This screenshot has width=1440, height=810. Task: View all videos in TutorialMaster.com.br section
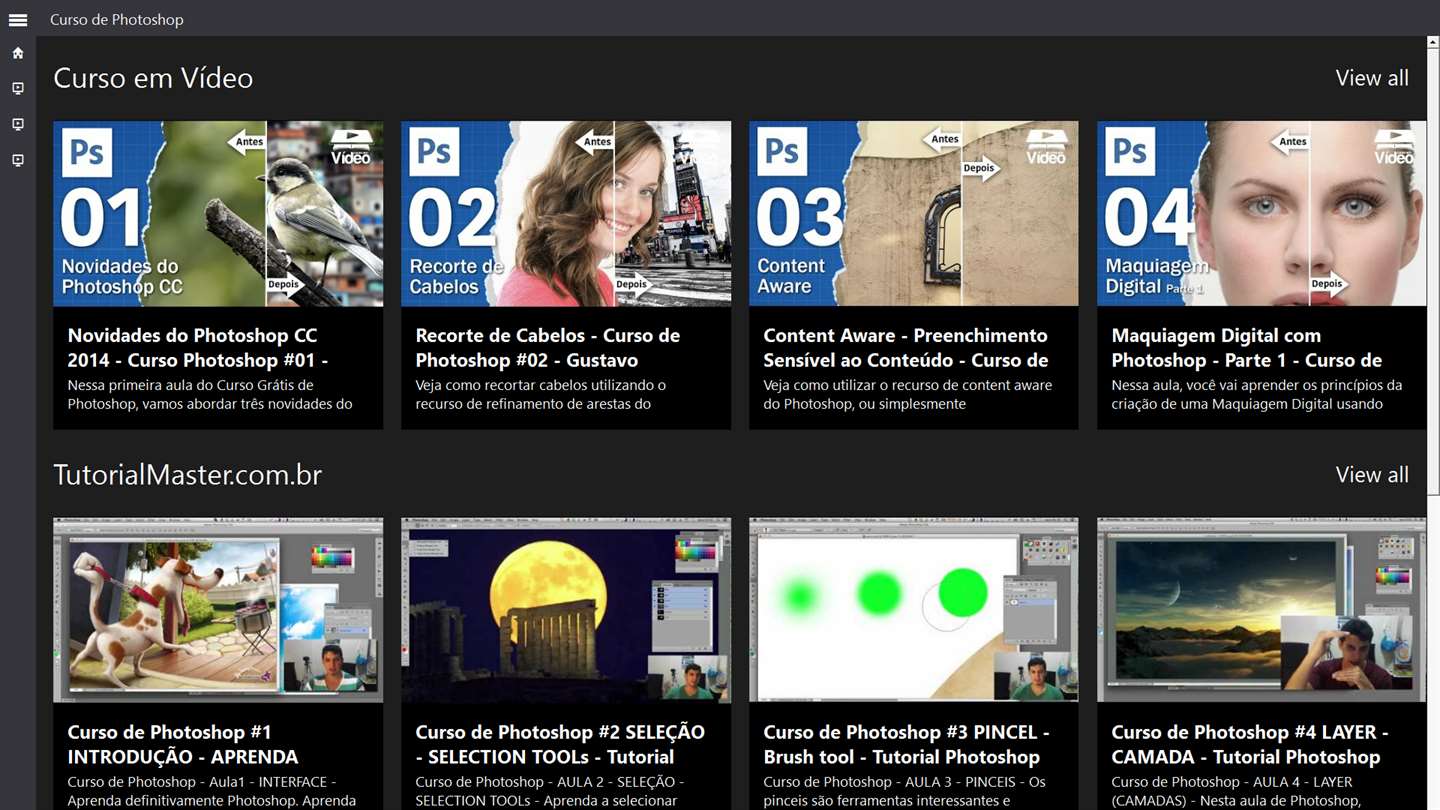click(1372, 475)
